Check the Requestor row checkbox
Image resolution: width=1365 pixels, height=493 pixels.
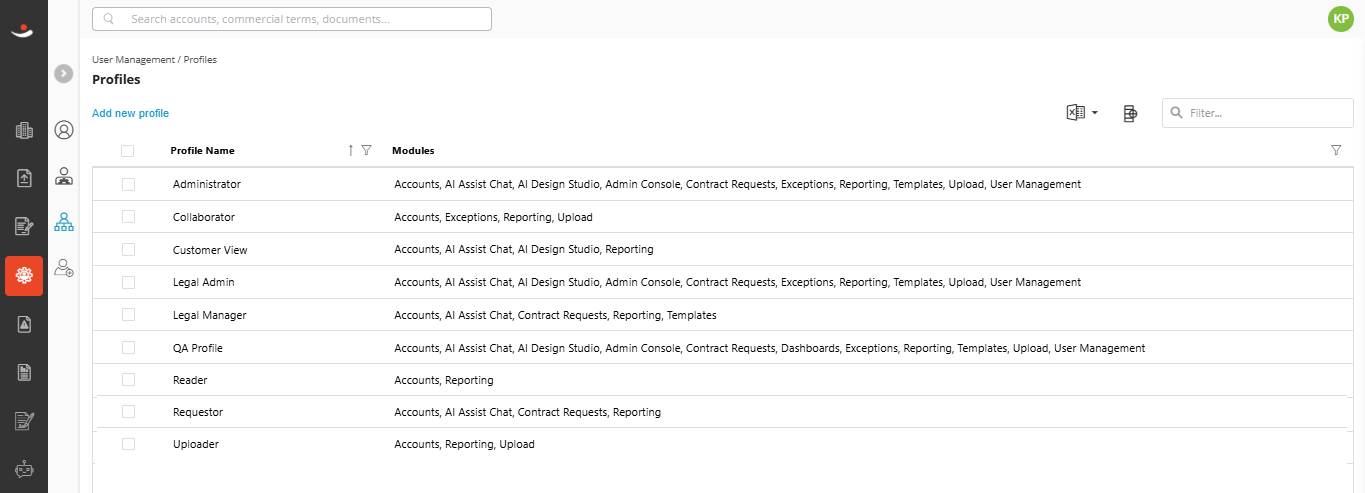128,411
